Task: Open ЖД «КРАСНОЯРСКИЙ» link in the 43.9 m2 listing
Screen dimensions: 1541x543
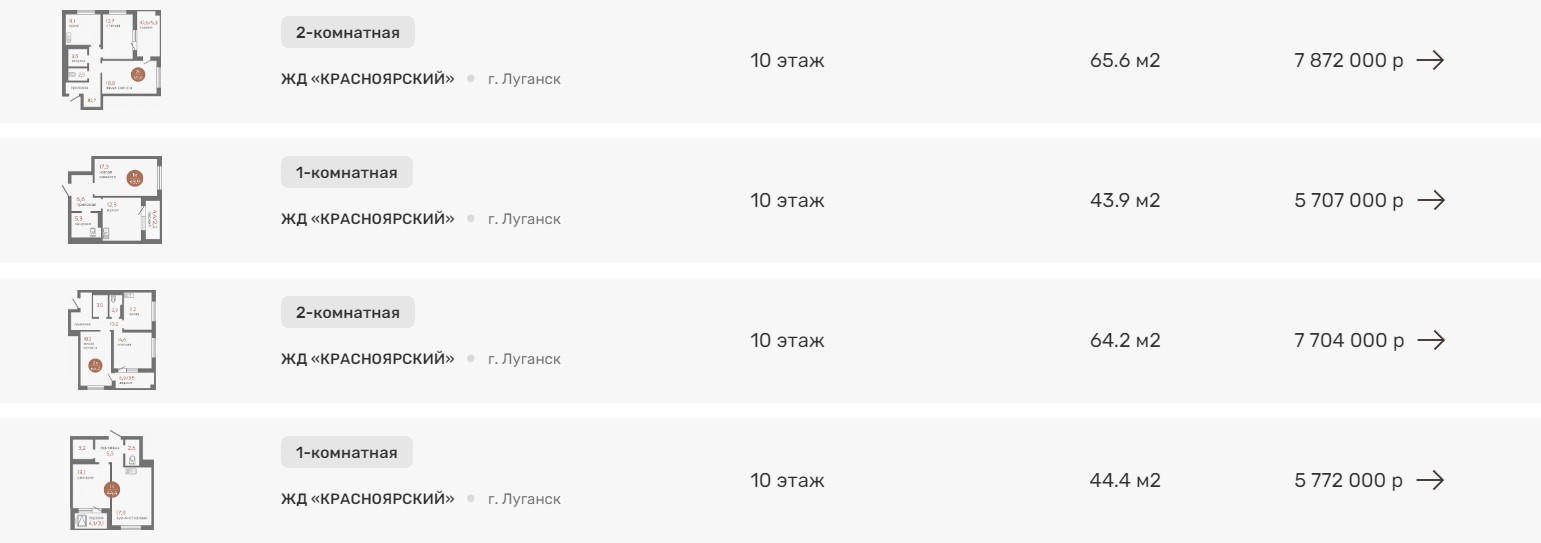Action: click(367, 219)
